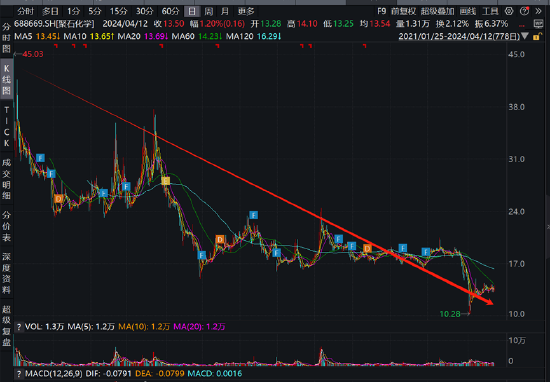This screenshot has height=382, width=550.
Task: Click MA(20): 1.2万 volume average label
Action: (x=199, y=327)
